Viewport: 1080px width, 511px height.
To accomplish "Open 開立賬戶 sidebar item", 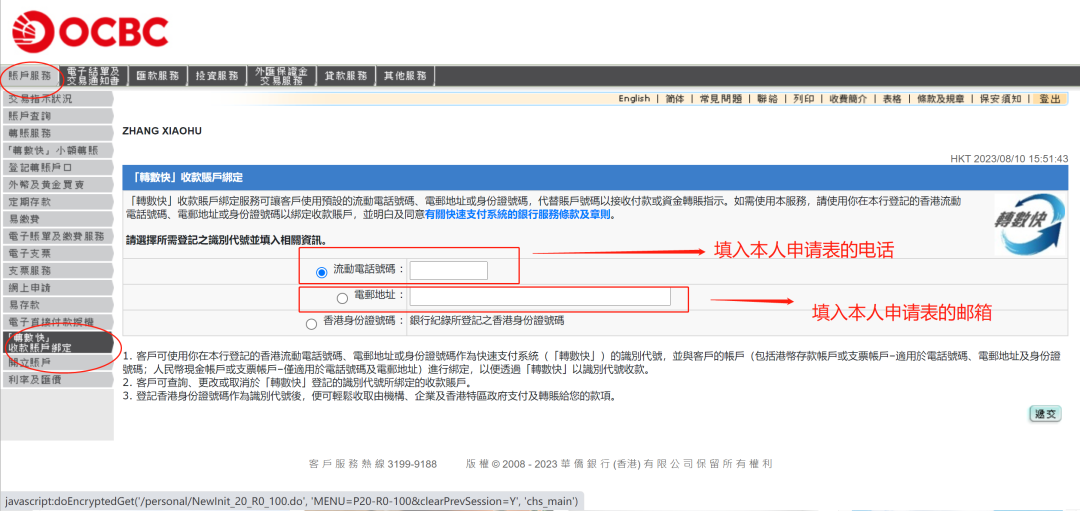I will 57,362.
